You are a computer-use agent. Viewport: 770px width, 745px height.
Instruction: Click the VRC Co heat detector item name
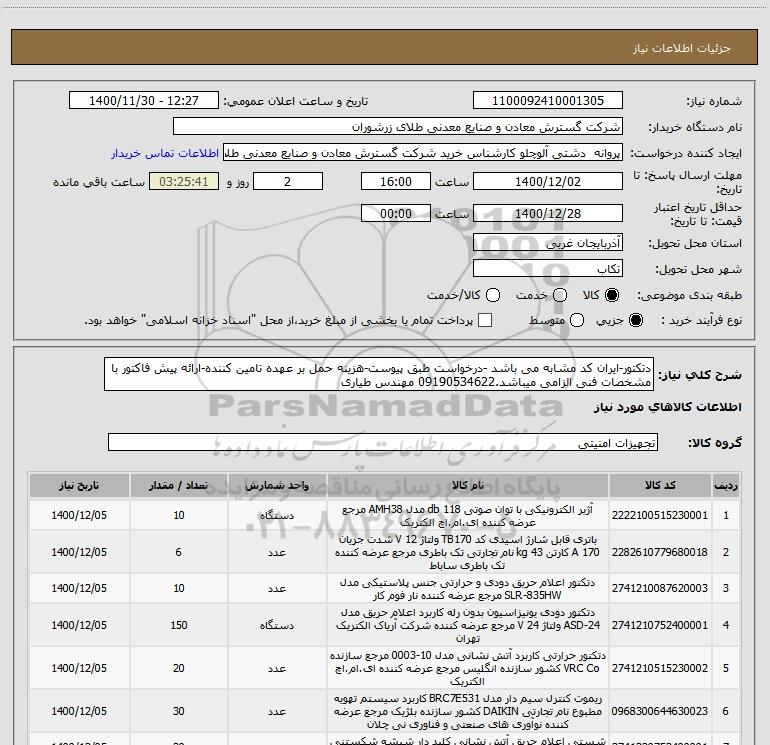tap(468, 668)
